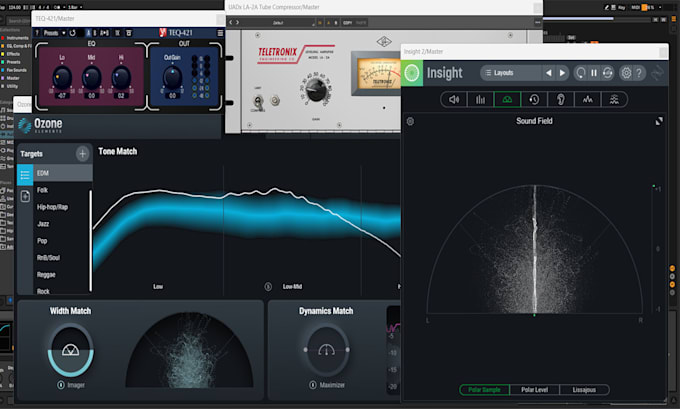This screenshot has width=680, height=409.
Task: Open the TEQ-421 Presets dropdown
Action: 54,33
